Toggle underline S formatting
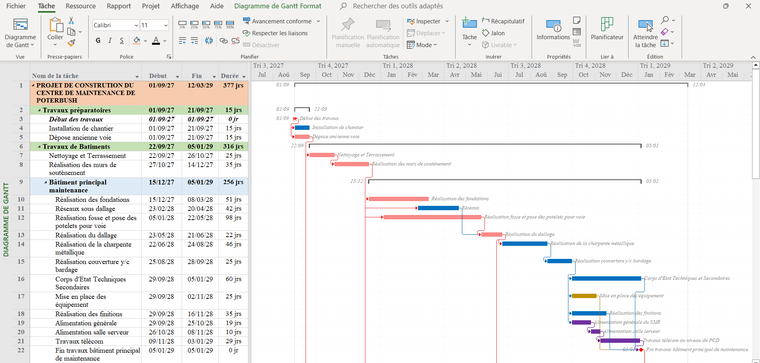Viewport: 760px width, 363px height. click(122, 41)
